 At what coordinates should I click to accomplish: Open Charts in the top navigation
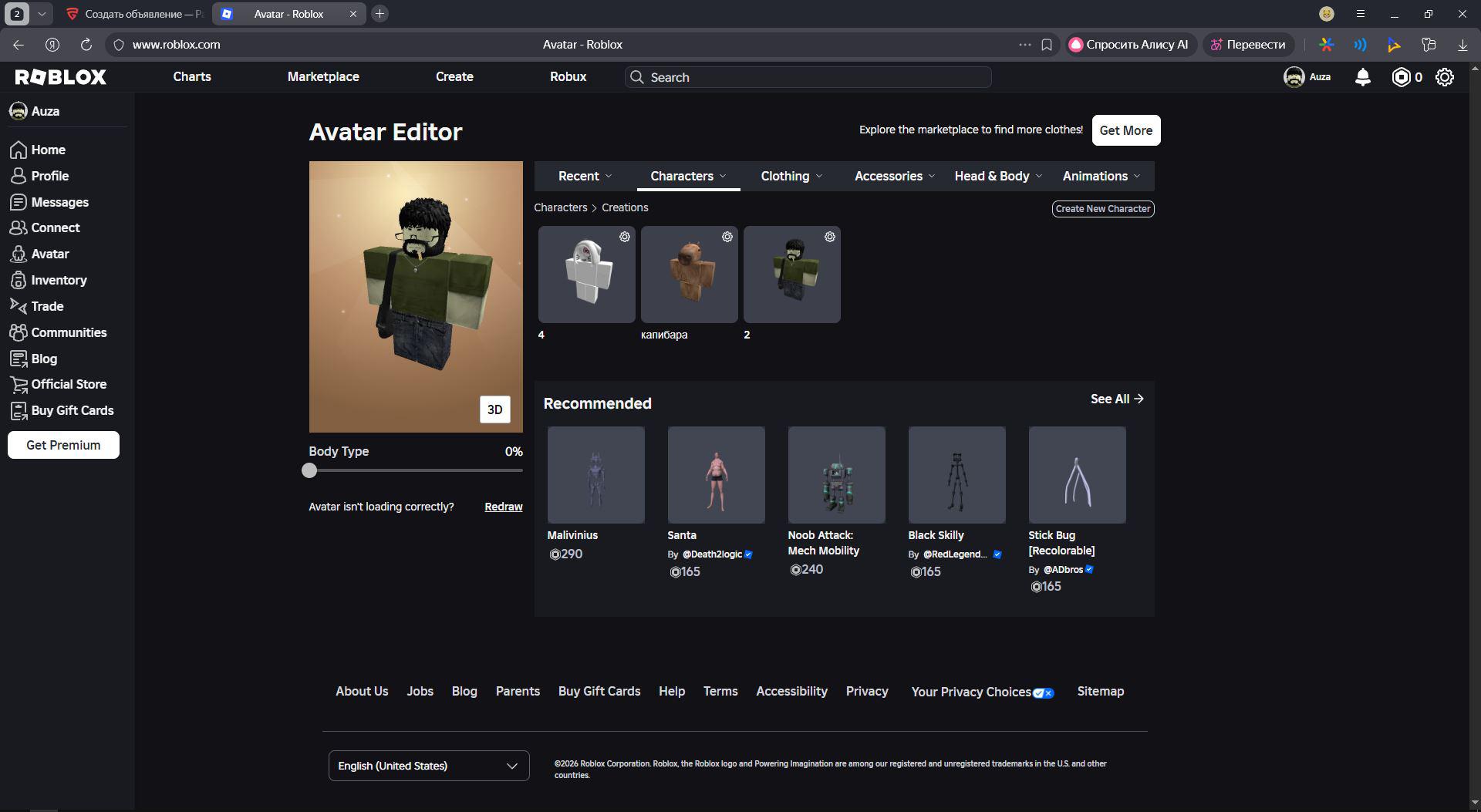point(192,77)
